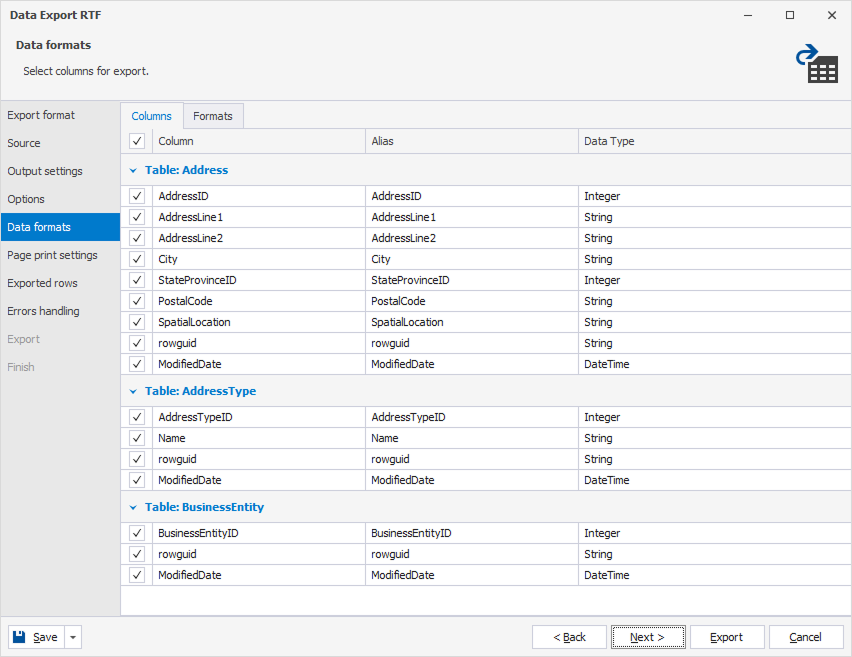Open the Save button dropdown arrow
The image size is (852, 657).
(x=73, y=637)
